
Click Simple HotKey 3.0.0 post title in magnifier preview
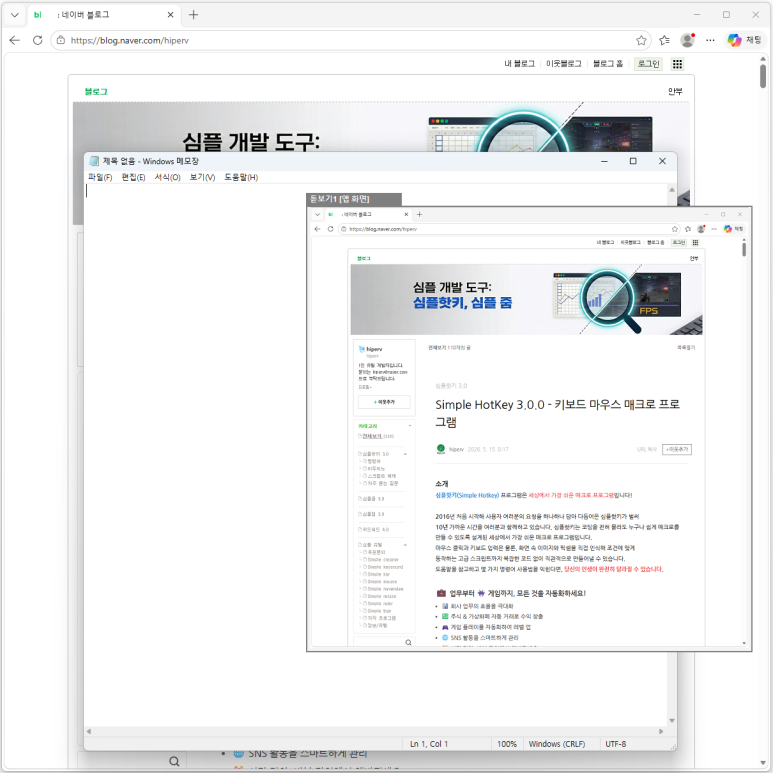557,413
